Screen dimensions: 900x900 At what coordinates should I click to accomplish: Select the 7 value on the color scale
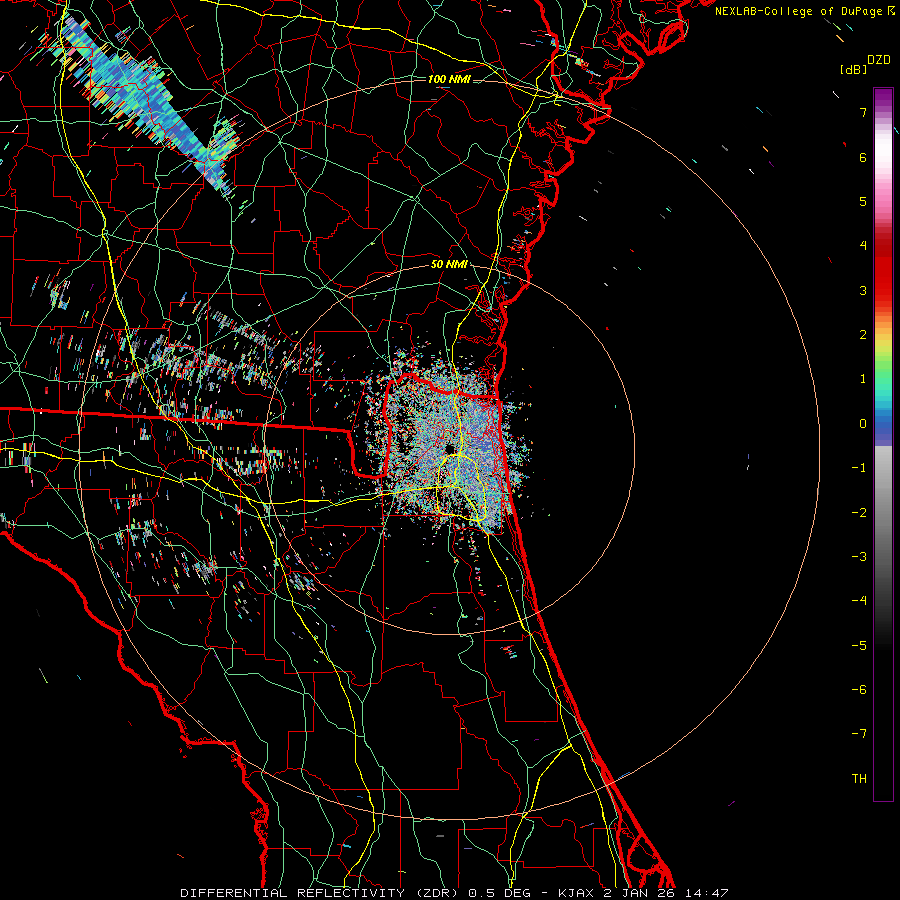tap(863, 112)
